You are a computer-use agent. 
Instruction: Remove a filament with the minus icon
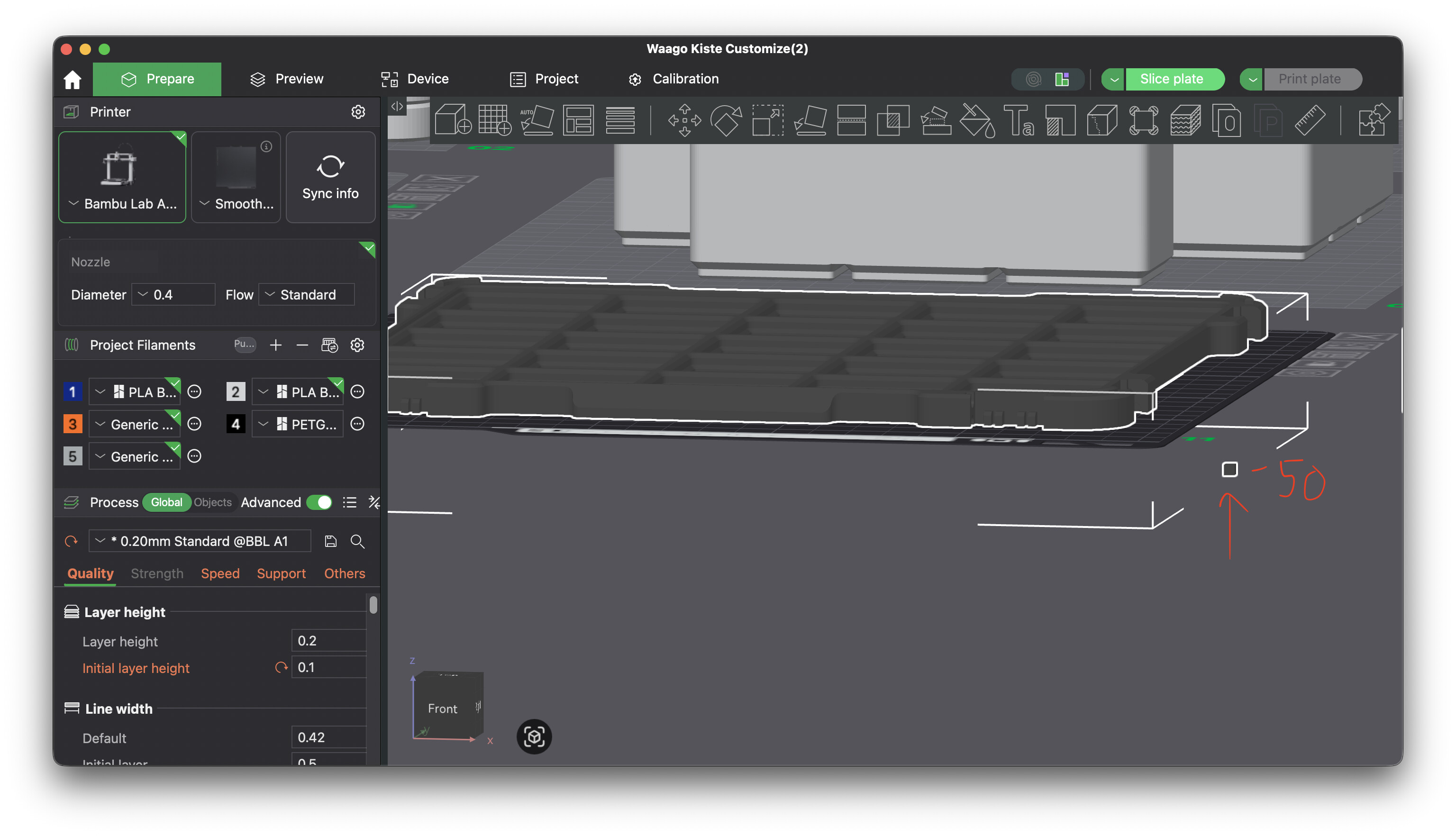(302, 345)
